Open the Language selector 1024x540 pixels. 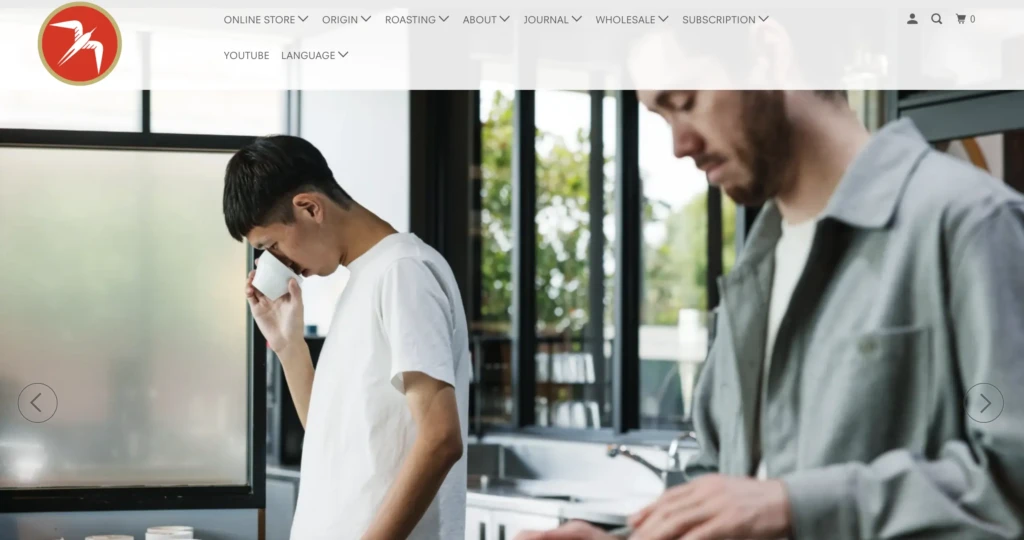point(314,56)
